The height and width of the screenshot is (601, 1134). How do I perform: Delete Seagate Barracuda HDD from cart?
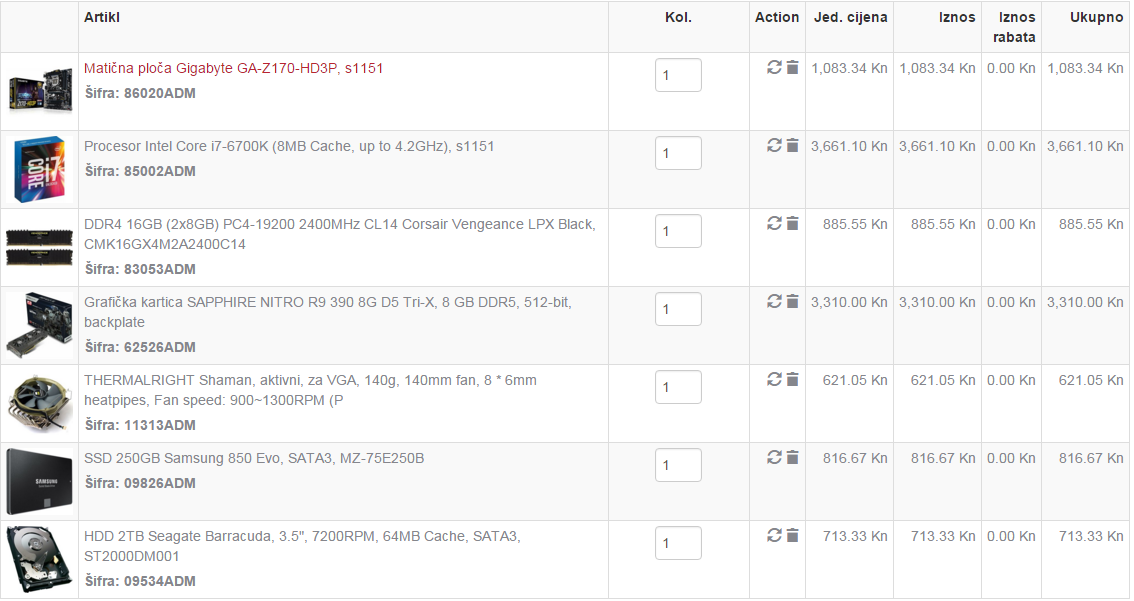click(792, 535)
